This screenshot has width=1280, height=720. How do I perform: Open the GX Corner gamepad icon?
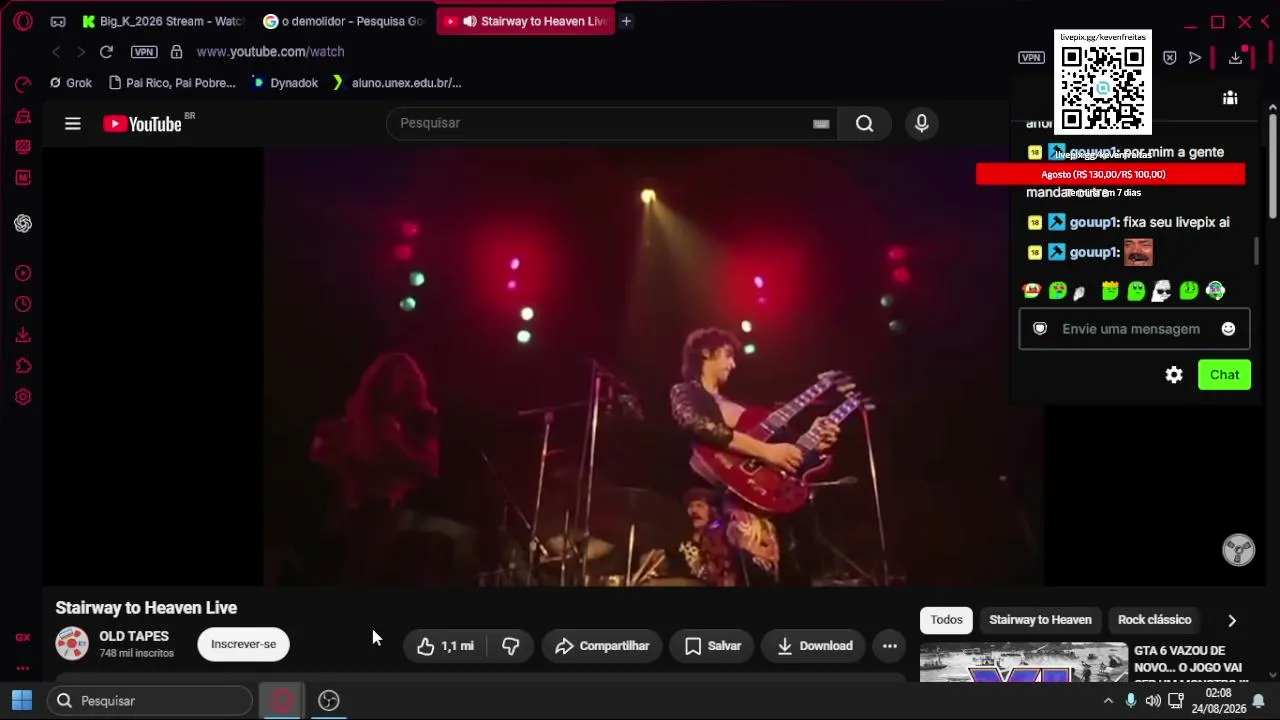coord(58,21)
